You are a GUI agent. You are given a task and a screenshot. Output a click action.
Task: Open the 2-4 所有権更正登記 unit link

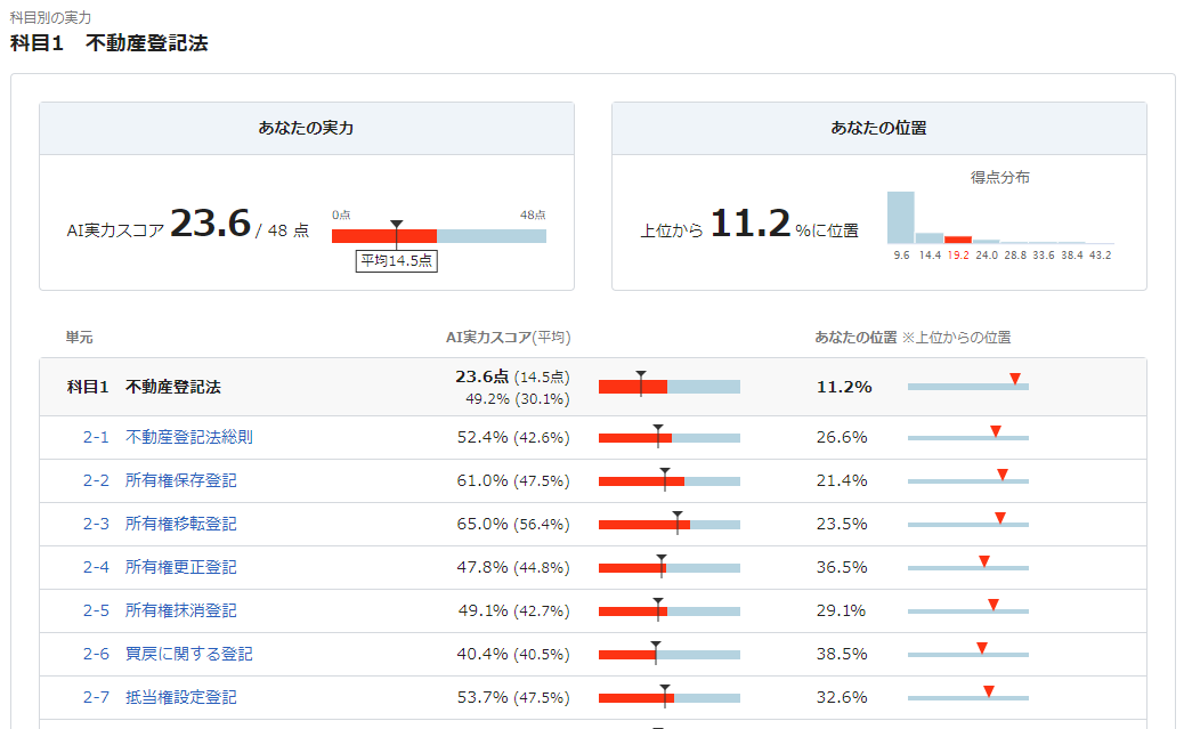(x=159, y=567)
